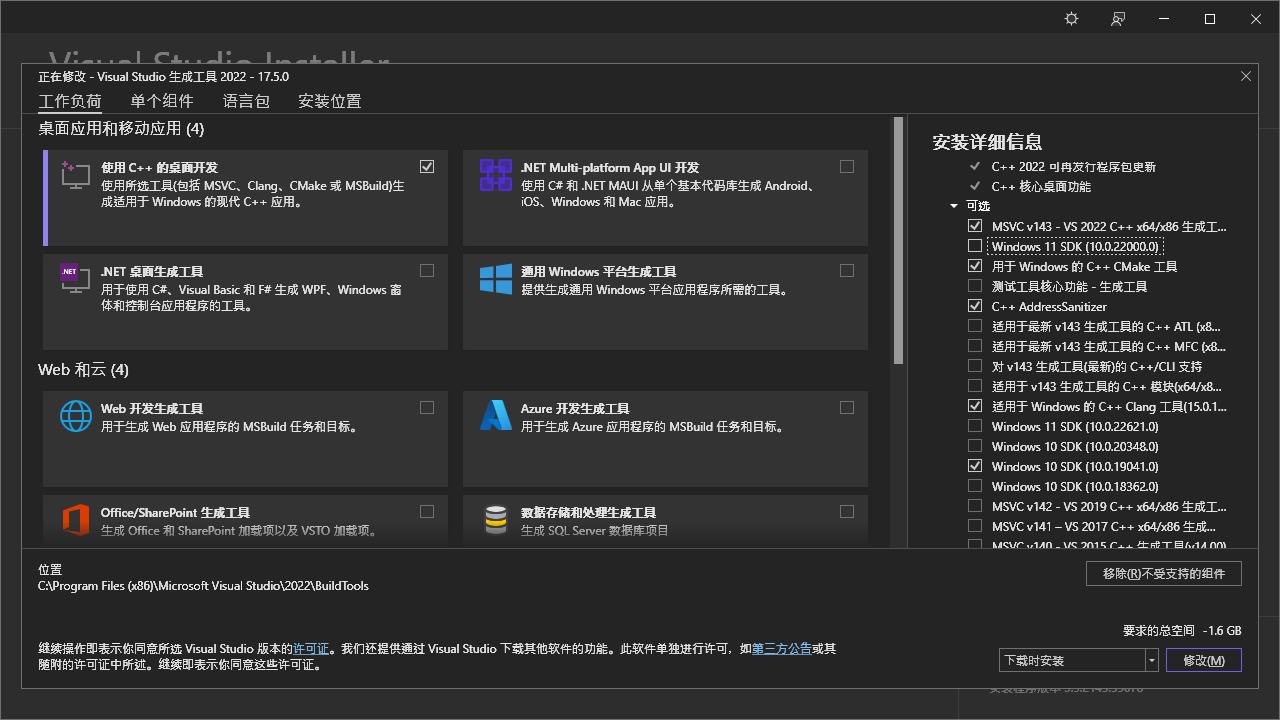Open the 下载时安装 dropdown

[x=1150, y=660]
